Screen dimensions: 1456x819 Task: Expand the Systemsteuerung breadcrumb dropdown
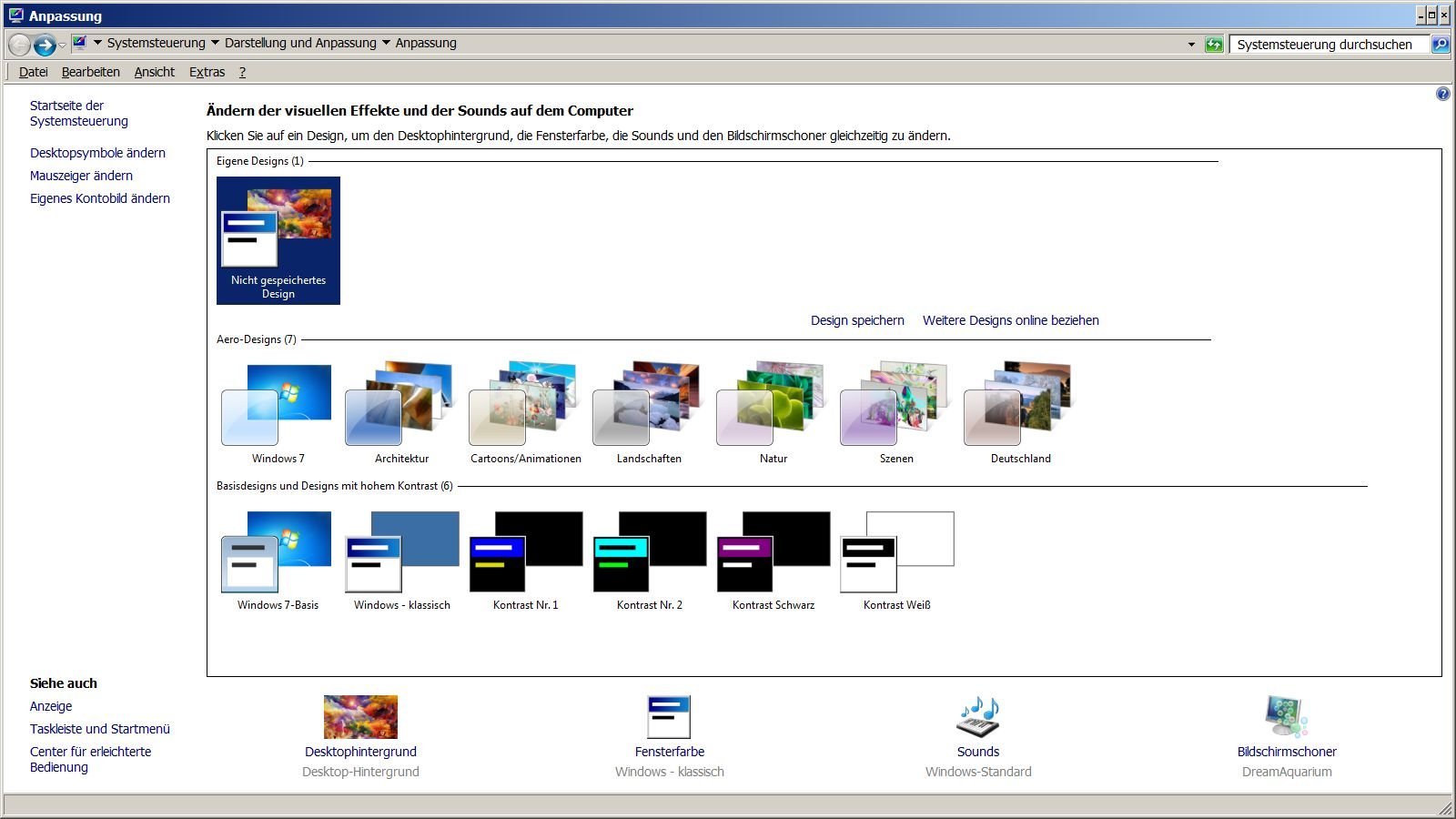click(x=215, y=43)
